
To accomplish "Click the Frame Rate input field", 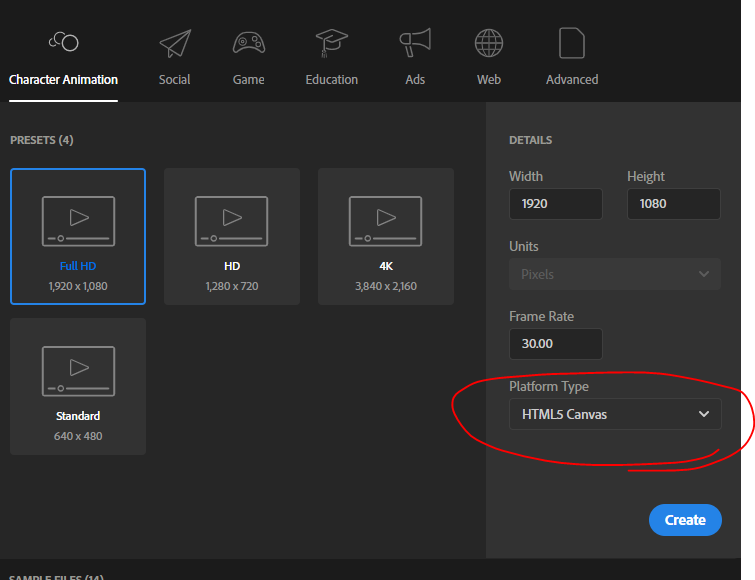I will pos(556,344).
